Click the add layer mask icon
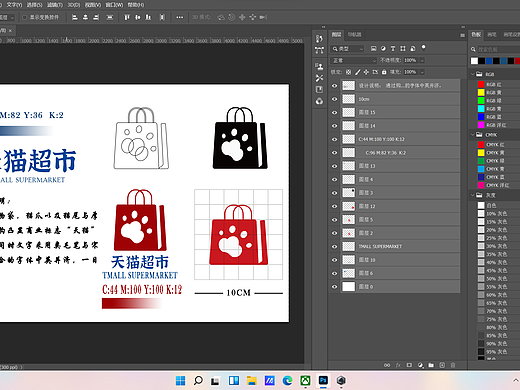The width and height of the screenshot is (520, 390). (409, 365)
